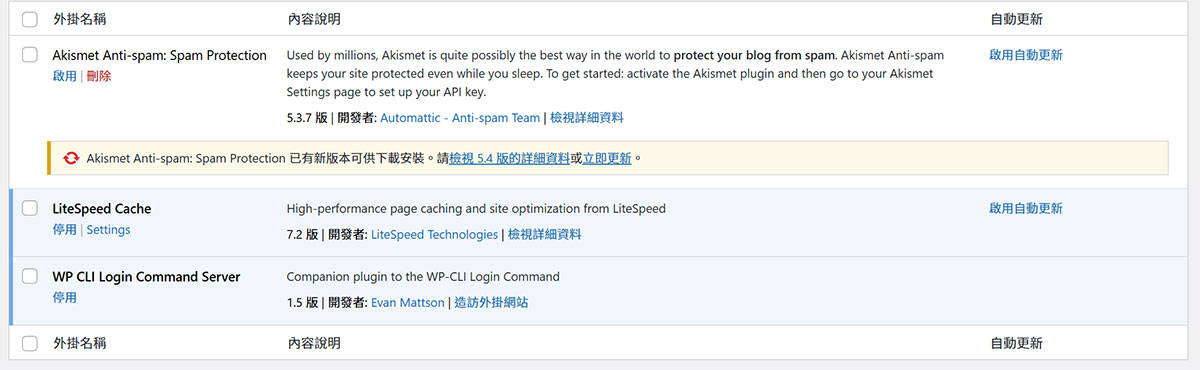1200x370 pixels.
Task: Click 立即更新 to update Akismet now
Action: click(608, 158)
